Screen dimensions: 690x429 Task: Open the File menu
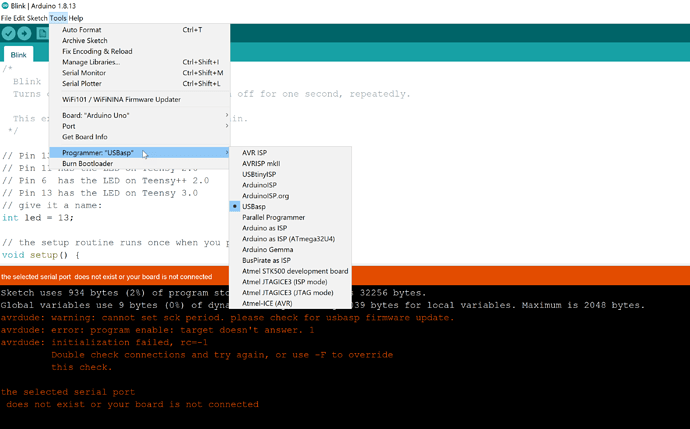point(6,18)
